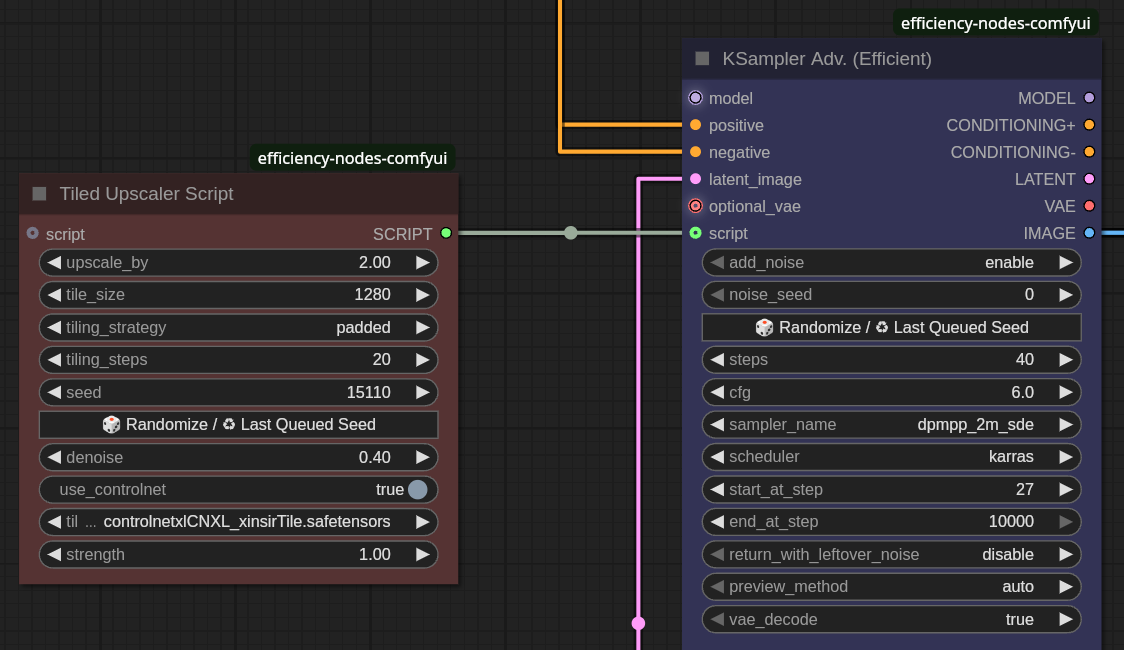The image size is (1124, 650).
Task: Click the latent_image input socket on KSampler
Action: [695, 178]
